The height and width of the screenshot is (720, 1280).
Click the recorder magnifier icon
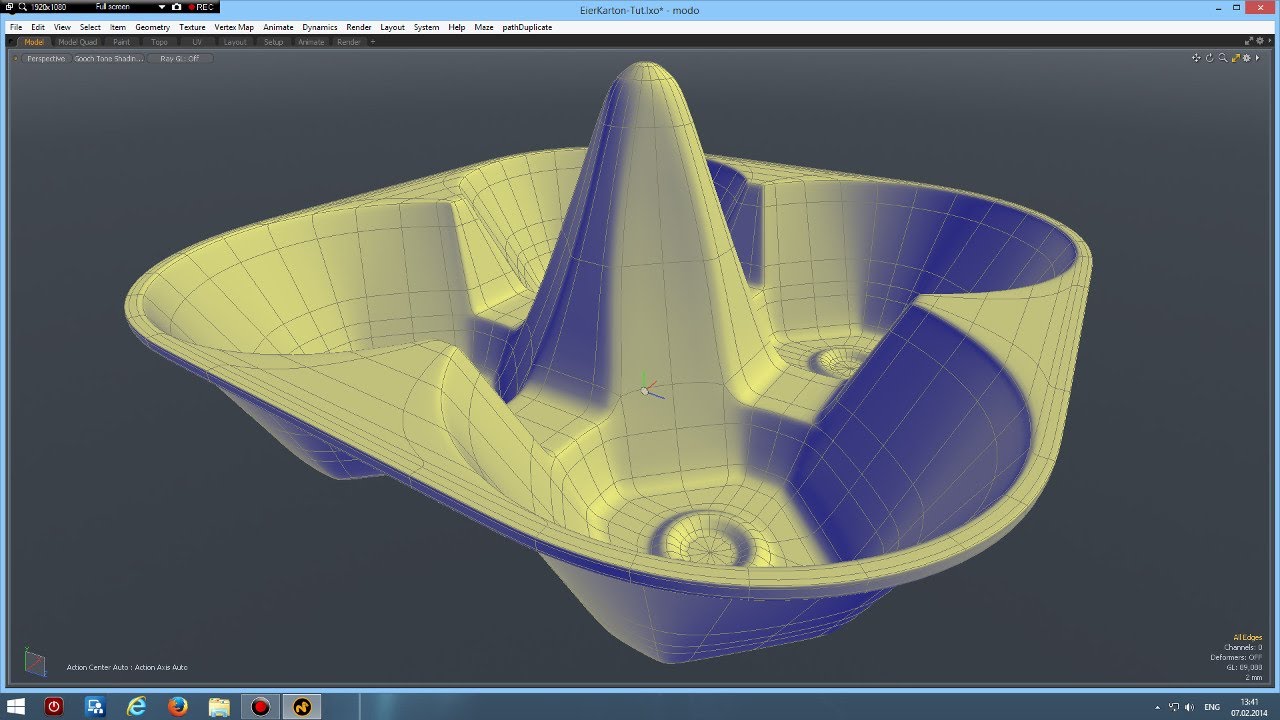point(23,7)
